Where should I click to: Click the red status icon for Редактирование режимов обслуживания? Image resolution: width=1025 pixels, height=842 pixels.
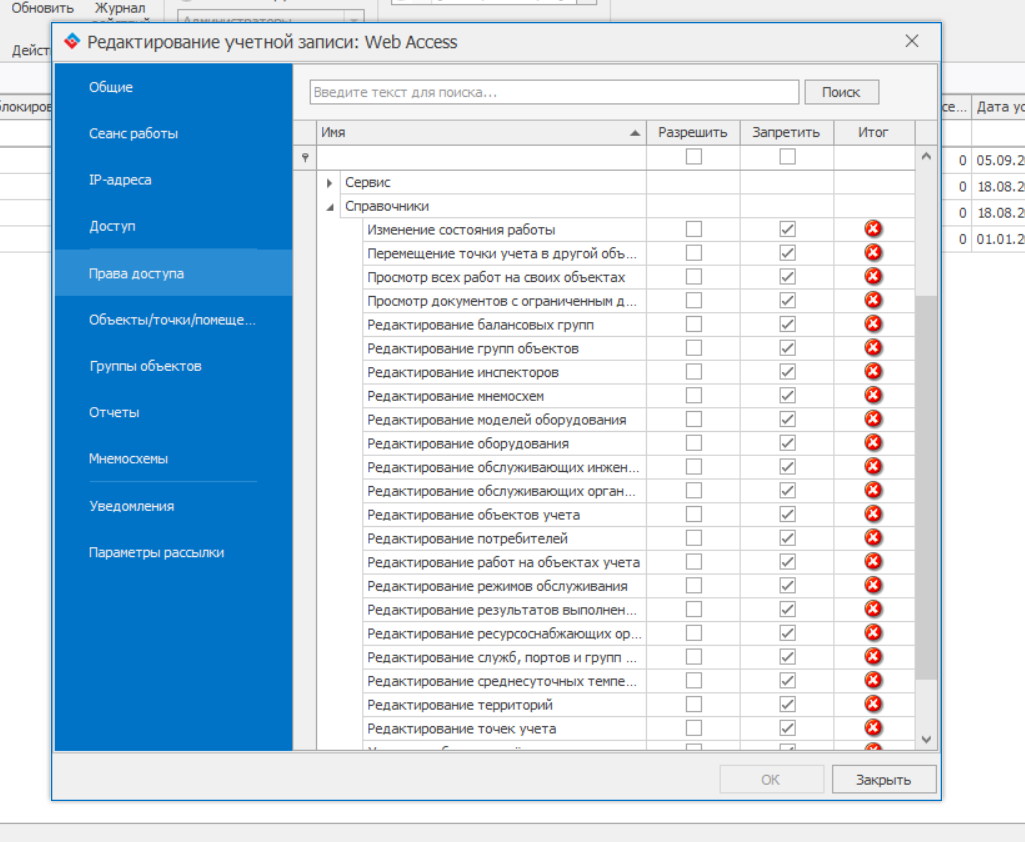point(873,585)
